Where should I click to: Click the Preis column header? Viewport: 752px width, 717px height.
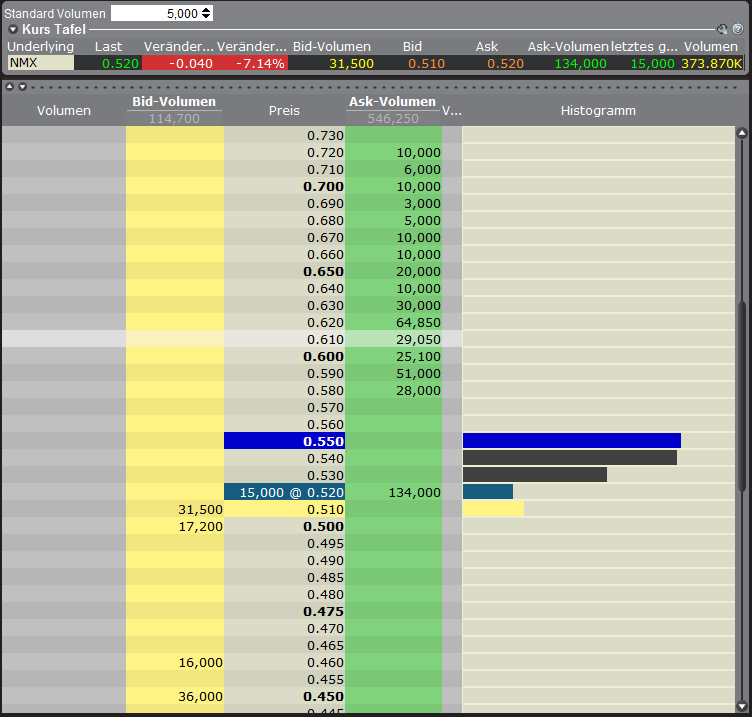[284, 110]
